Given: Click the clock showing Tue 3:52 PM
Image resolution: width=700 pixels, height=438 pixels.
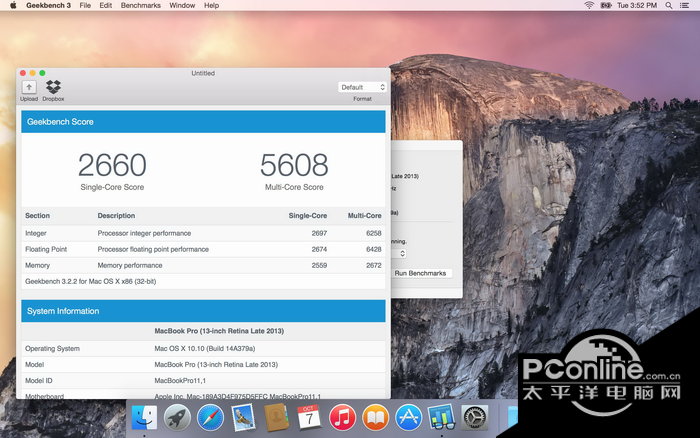Looking at the screenshot, I should pos(637,5).
